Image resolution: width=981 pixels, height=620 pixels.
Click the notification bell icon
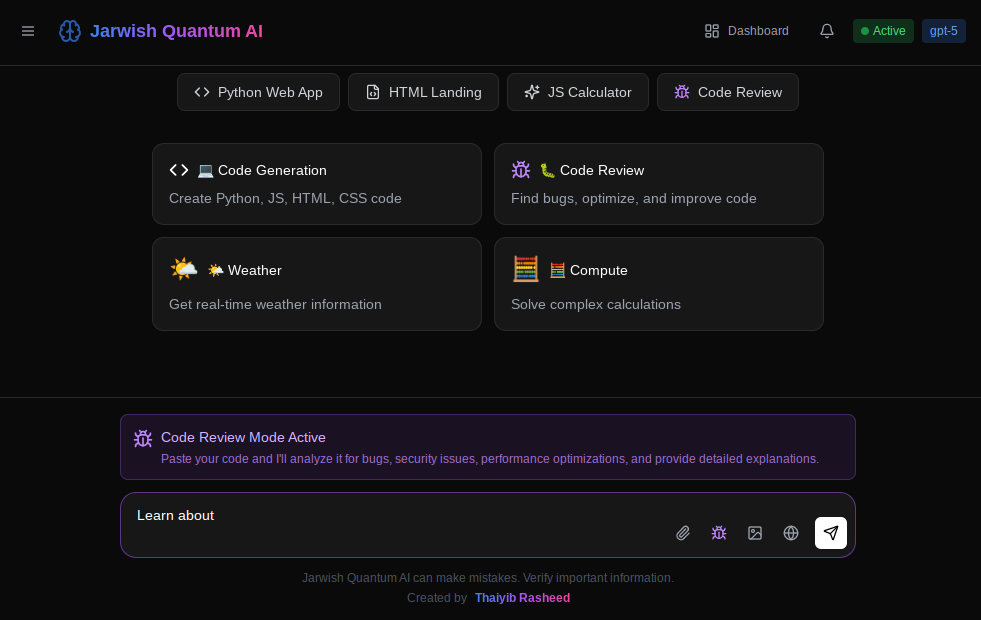point(826,31)
